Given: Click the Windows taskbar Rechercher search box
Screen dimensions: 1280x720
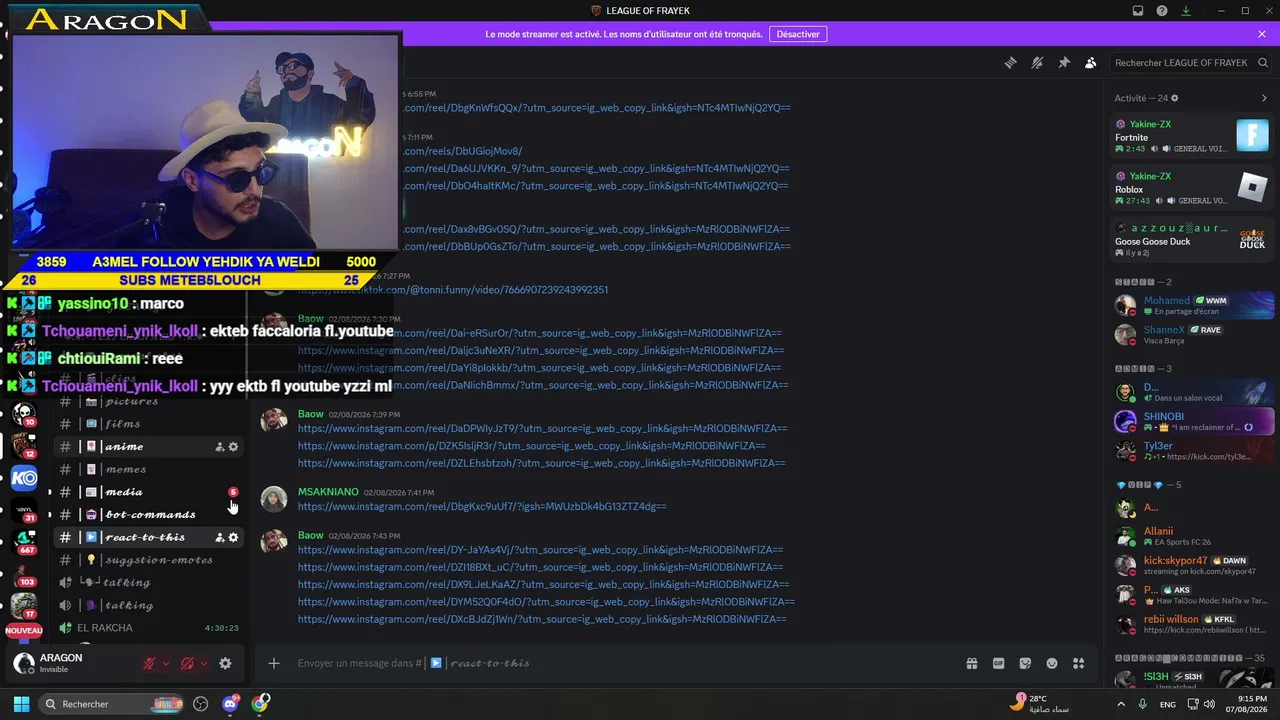Looking at the screenshot, I should (112, 704).
